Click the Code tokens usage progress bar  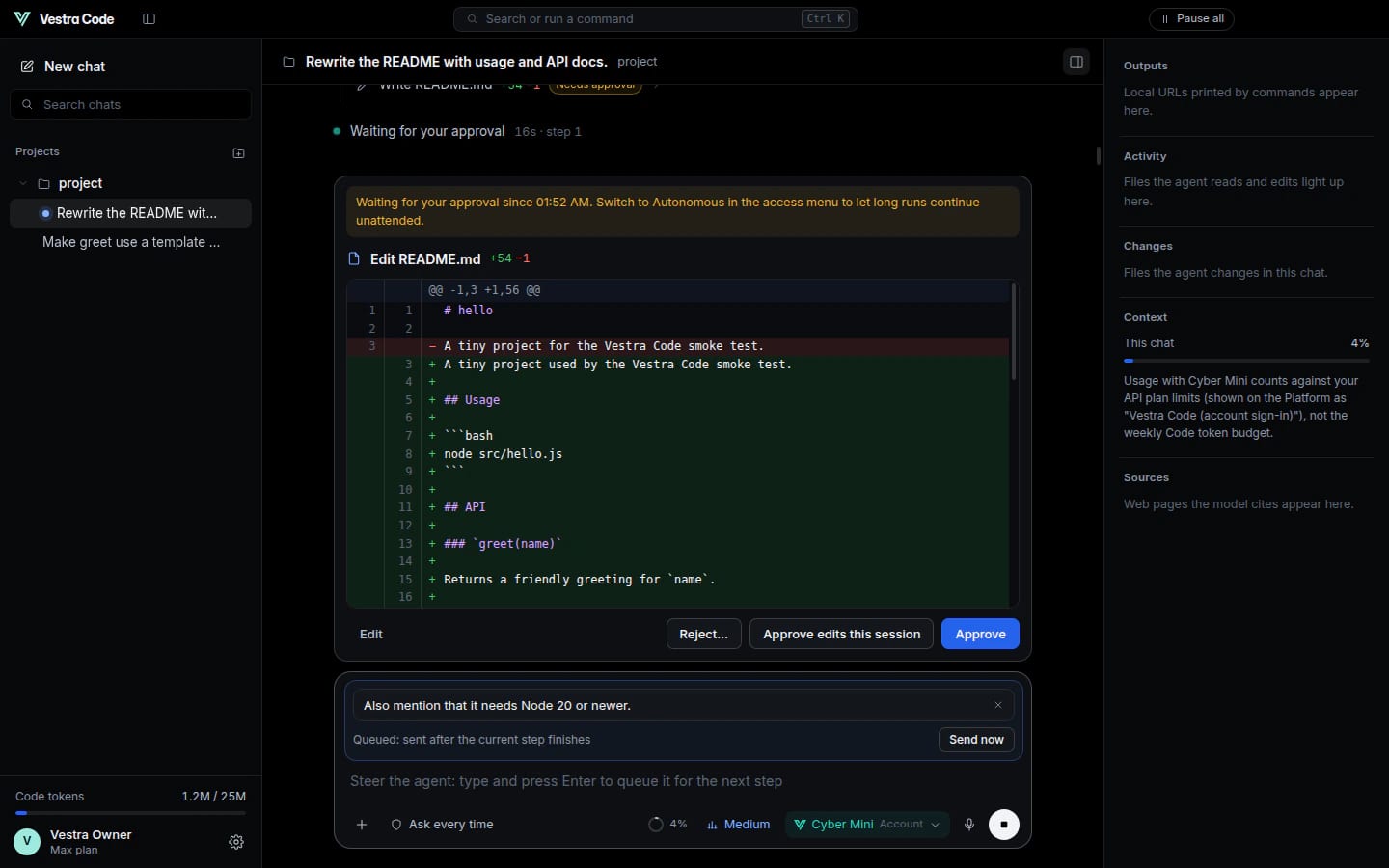[130, 813]
